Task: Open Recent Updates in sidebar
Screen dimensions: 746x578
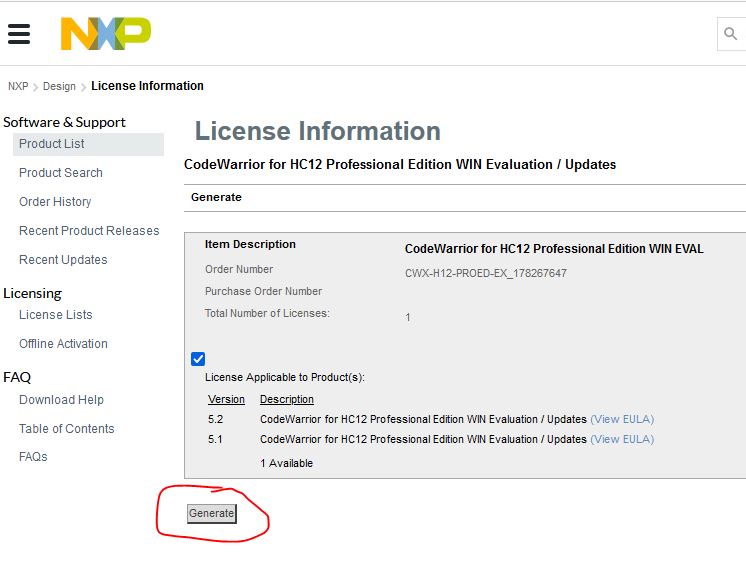Action: (63, 260)
